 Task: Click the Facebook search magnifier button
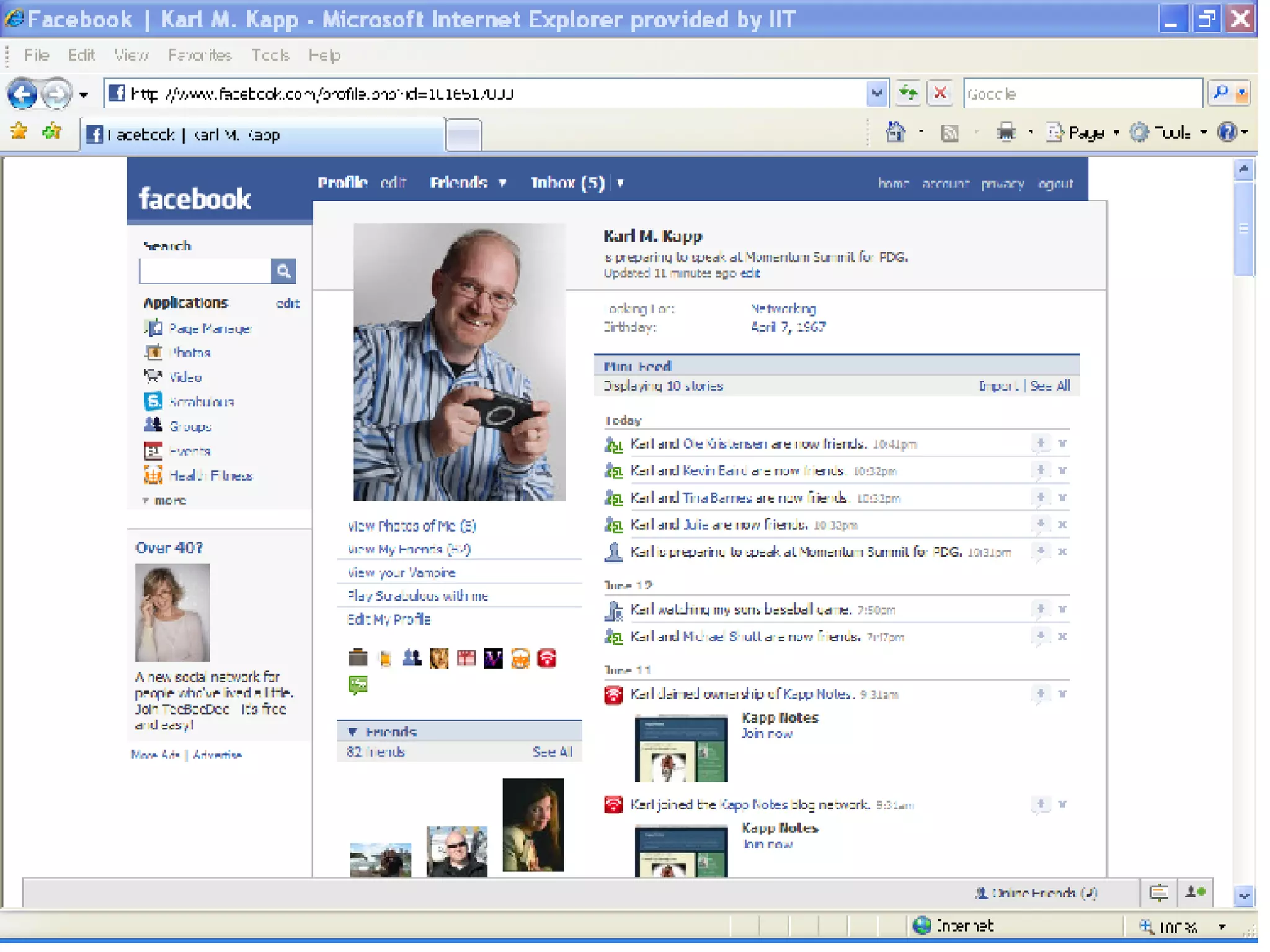point(283,271)
